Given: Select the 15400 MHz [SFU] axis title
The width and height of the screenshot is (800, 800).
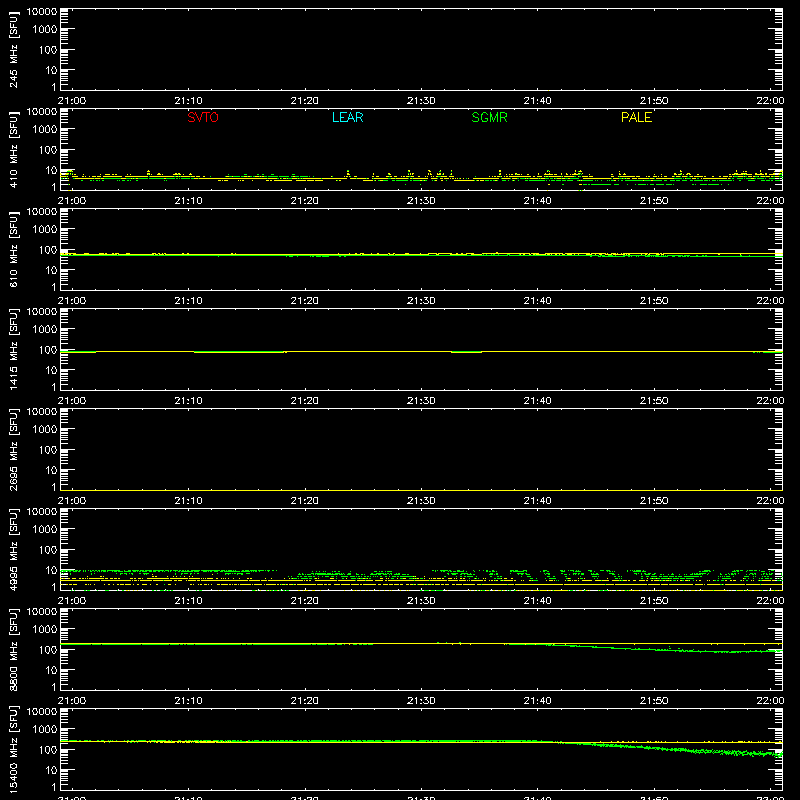Looking at the screenshot, I should [13, 749].
